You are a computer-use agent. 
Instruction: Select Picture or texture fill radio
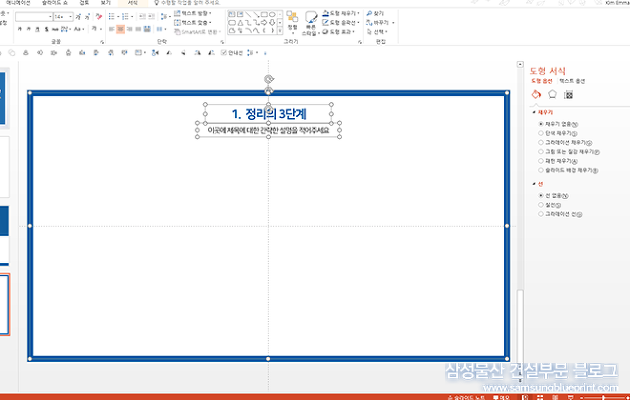click(x=541, y=151)
